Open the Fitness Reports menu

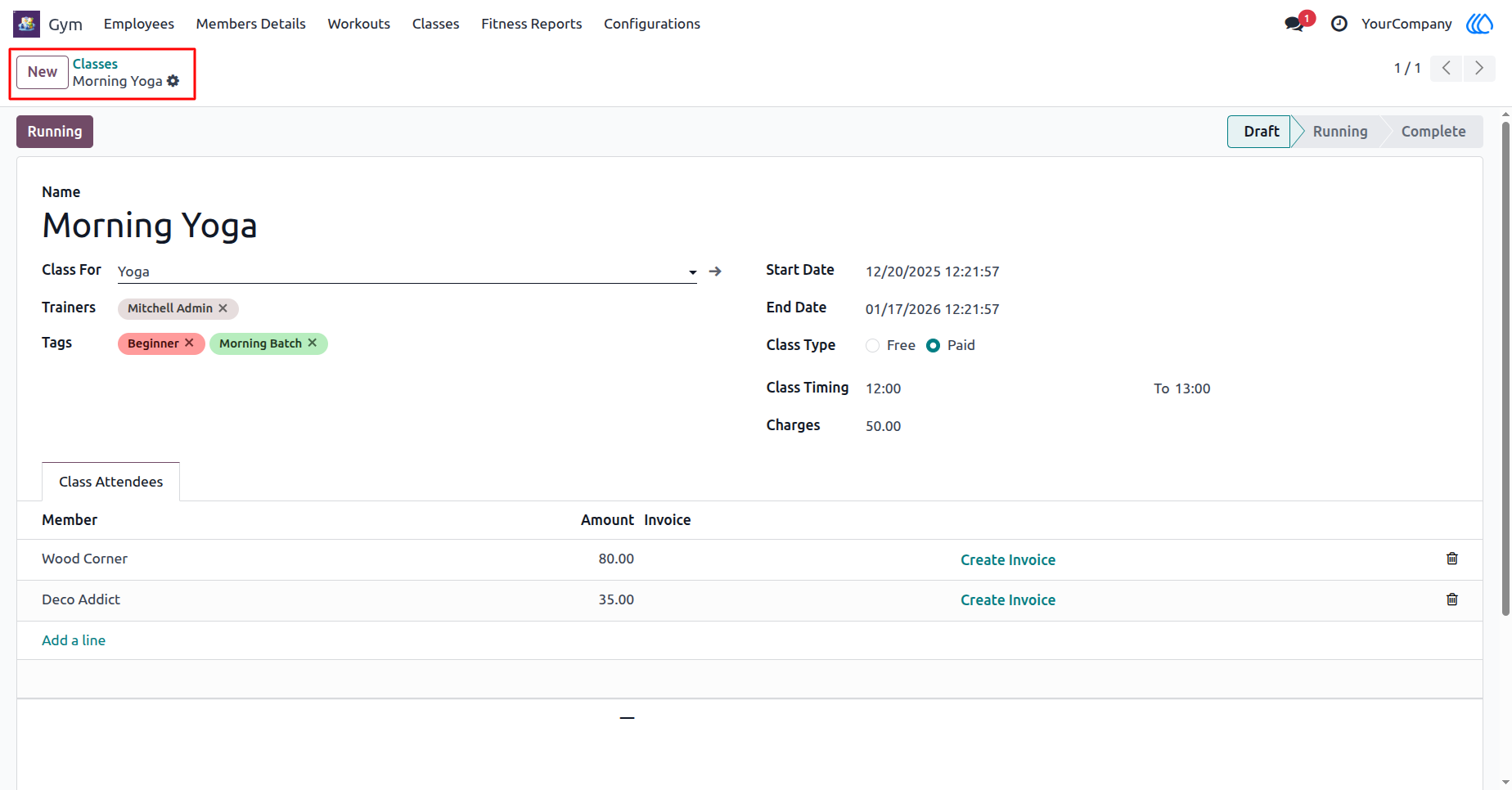pyautogui.click(x=532, y=24)
